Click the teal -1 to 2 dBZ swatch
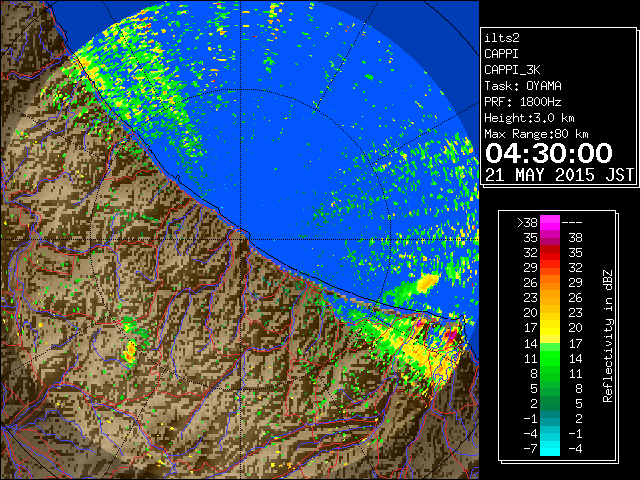 click(x=550, y=418)
